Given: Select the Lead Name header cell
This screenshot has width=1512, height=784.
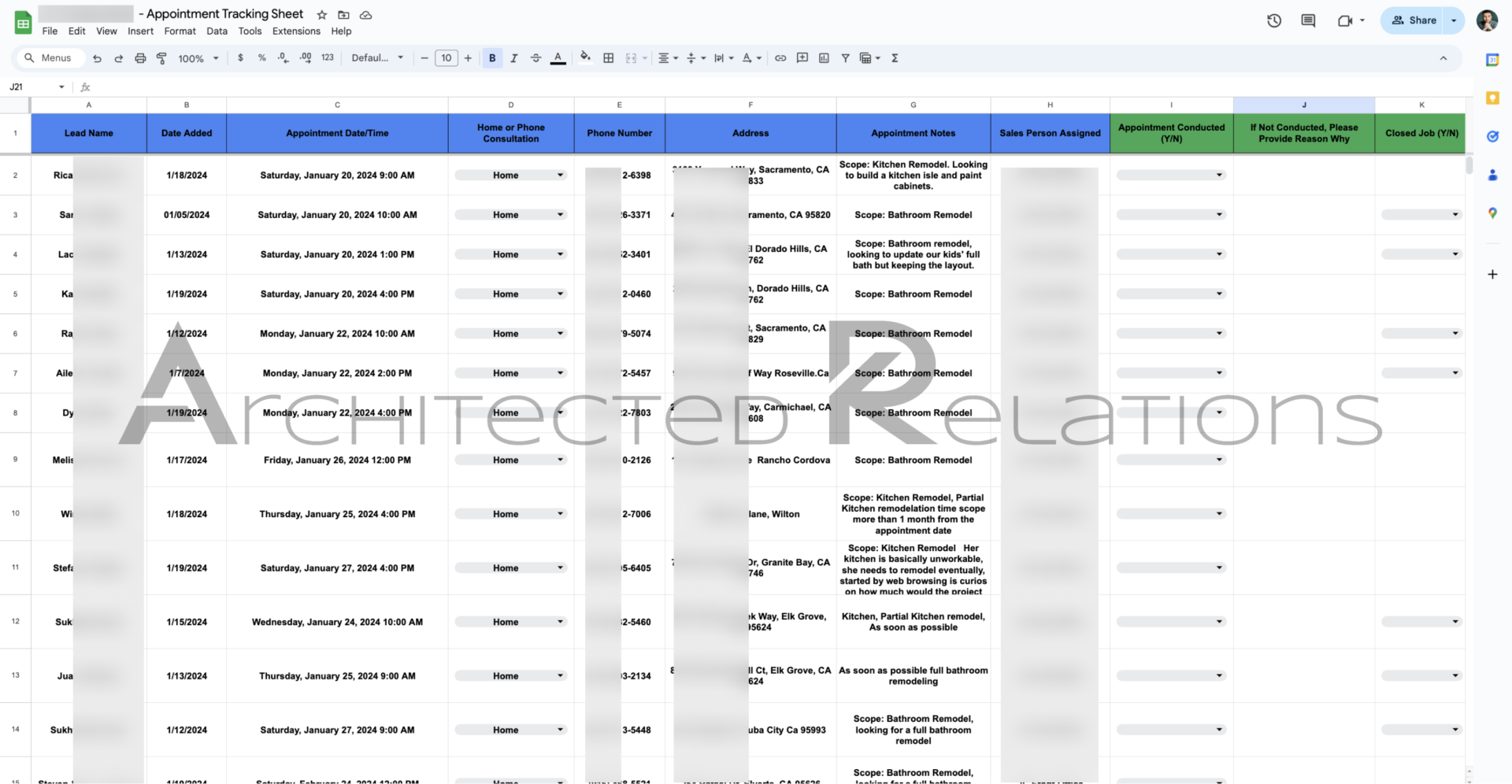Looking at the screenshot, I should tap(89, 133).
